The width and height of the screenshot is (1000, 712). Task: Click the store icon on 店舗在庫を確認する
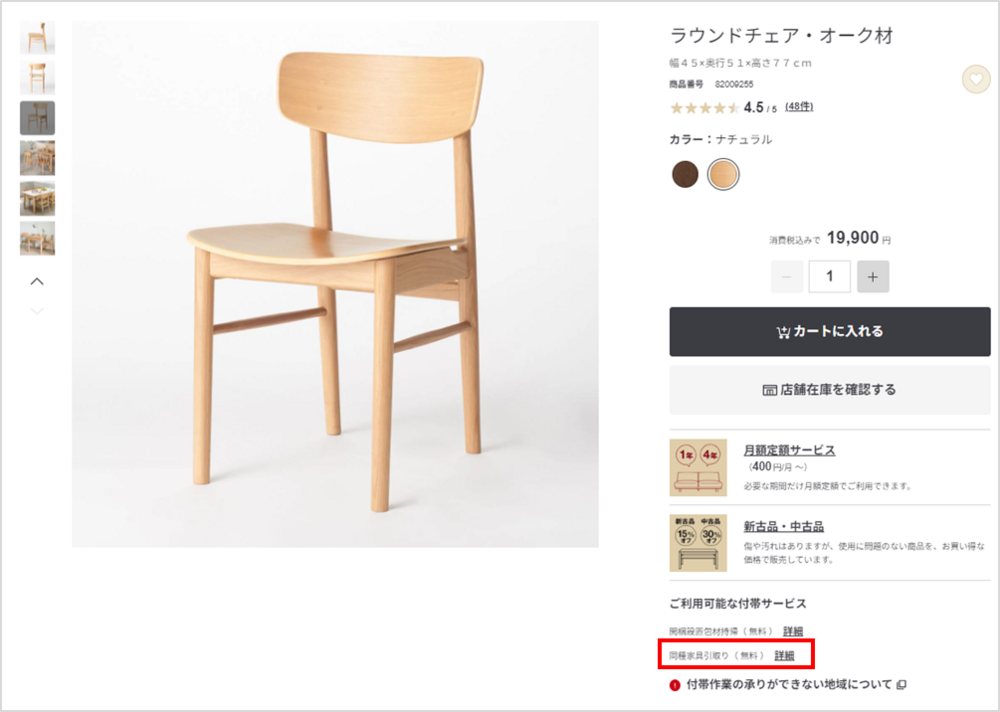(769, 390)
